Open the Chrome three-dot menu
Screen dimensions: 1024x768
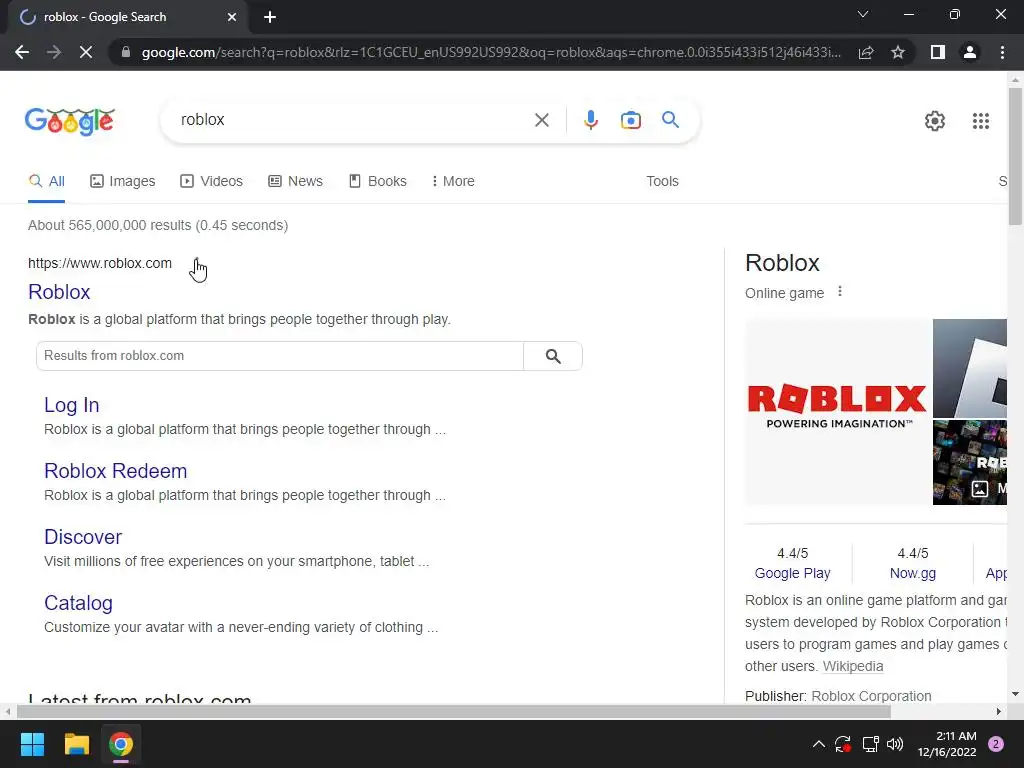point(1002,52)
